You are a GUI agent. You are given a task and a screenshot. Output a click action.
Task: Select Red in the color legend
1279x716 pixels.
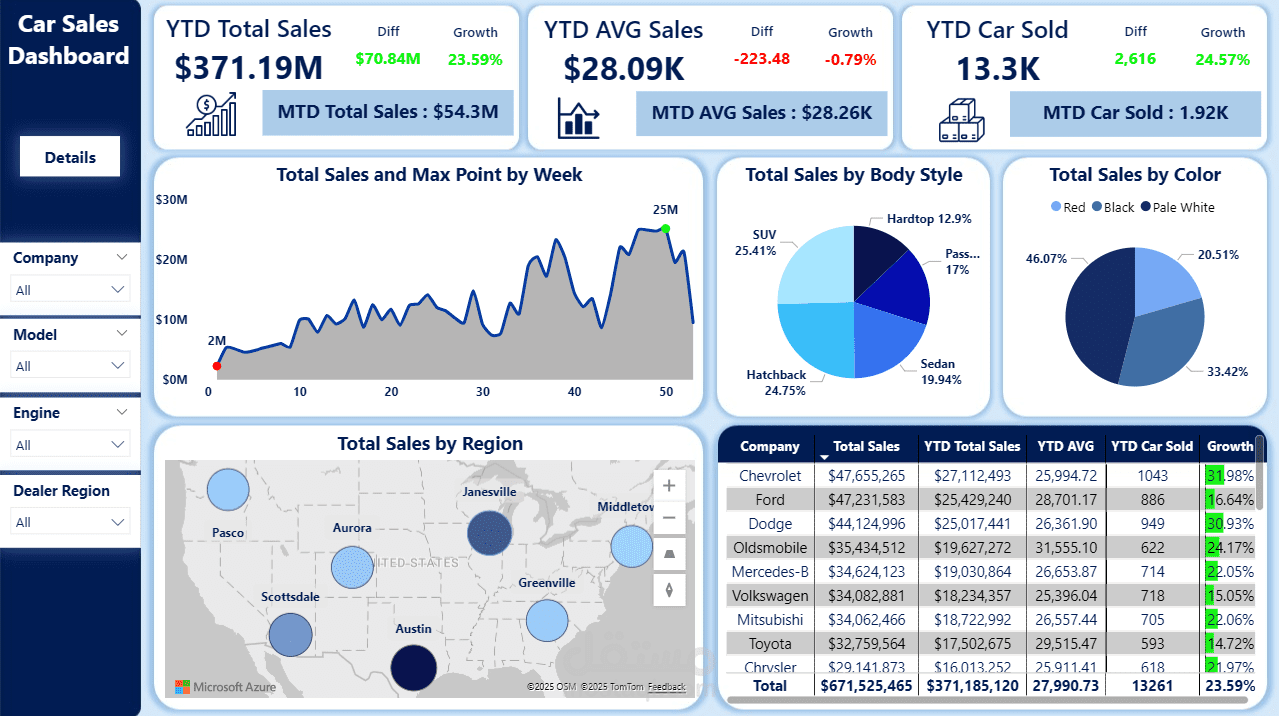(x=1068, y=207)
